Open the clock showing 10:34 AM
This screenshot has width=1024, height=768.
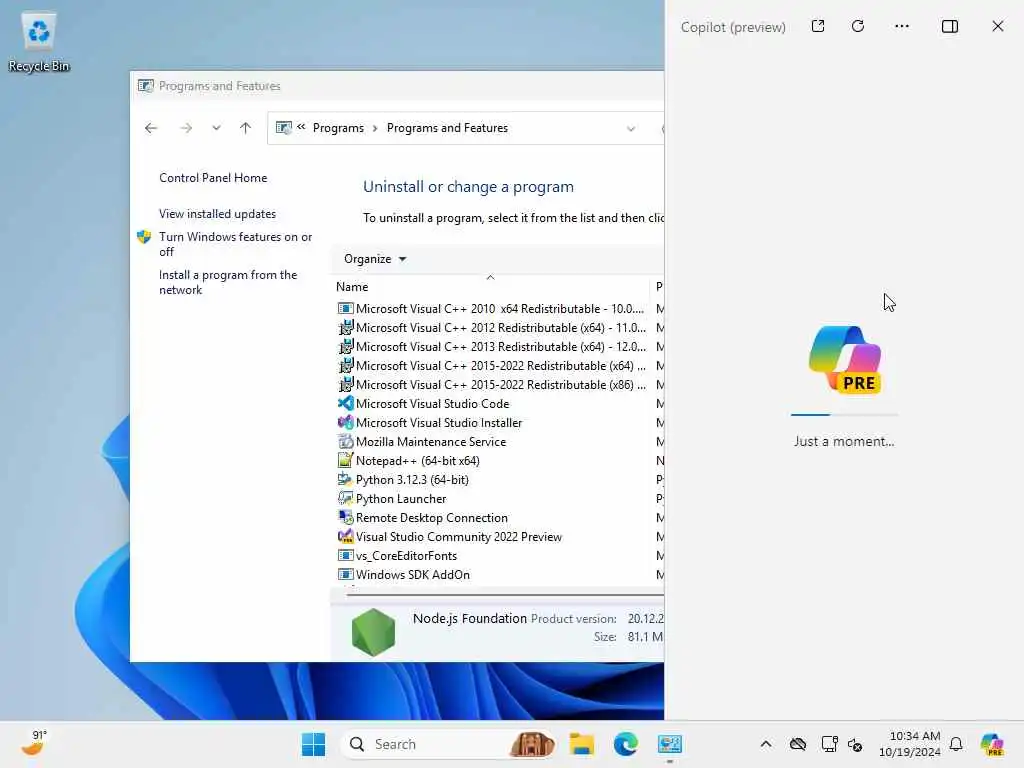click(910, 744)
